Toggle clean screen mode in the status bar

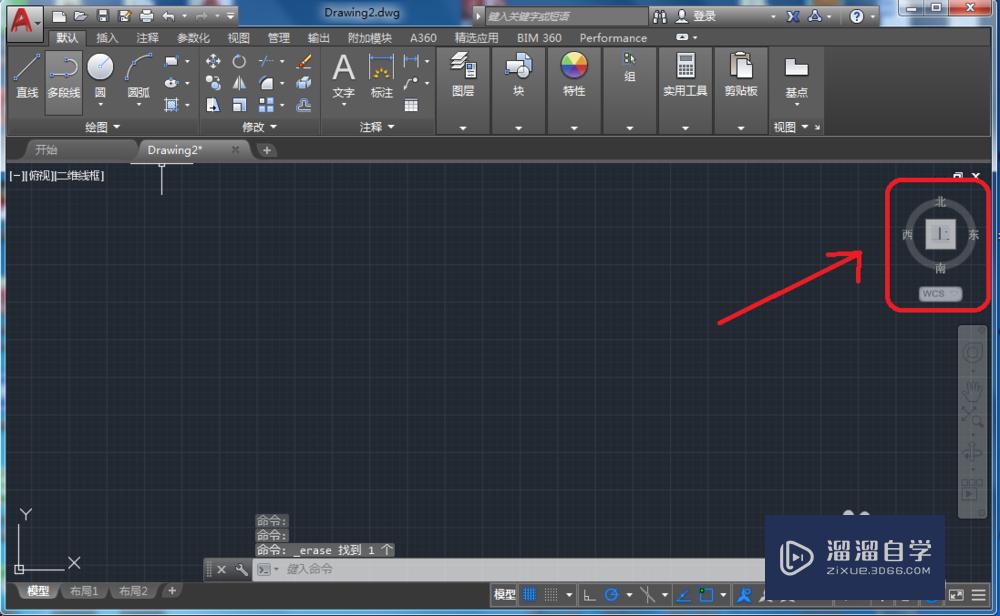pyautogui.click(x=956, y=595)
